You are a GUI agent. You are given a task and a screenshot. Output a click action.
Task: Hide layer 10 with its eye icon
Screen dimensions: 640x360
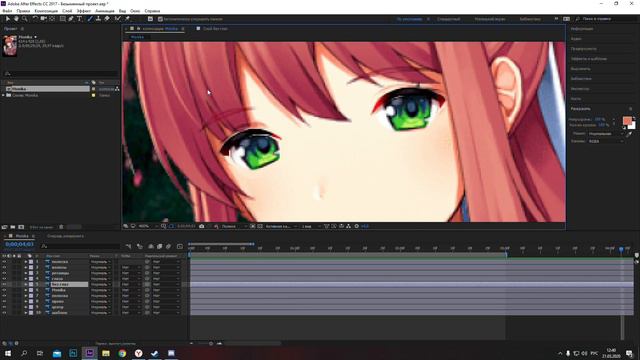tap(4, 313)
